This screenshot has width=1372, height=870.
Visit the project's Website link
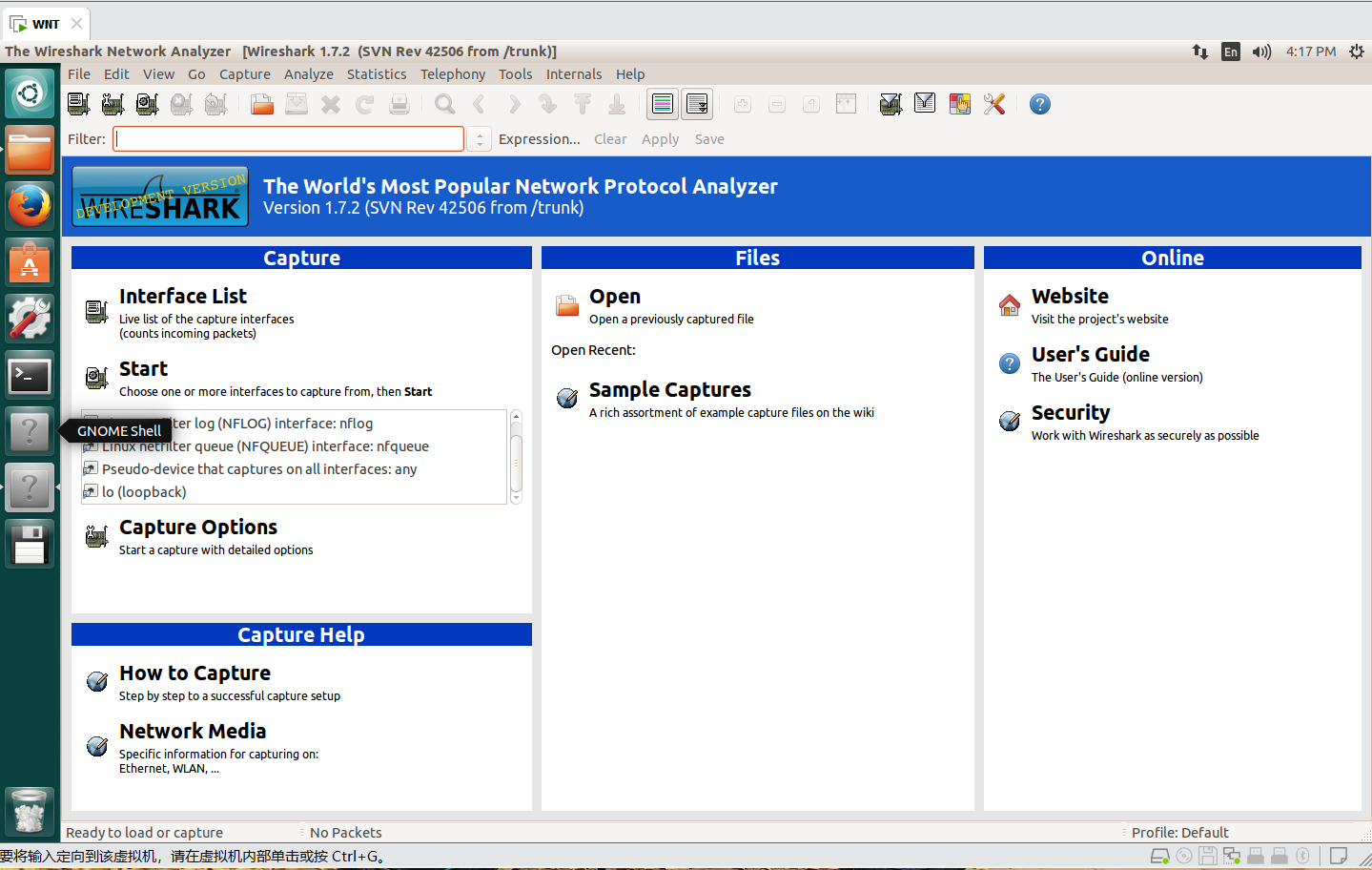point(1070,297)
